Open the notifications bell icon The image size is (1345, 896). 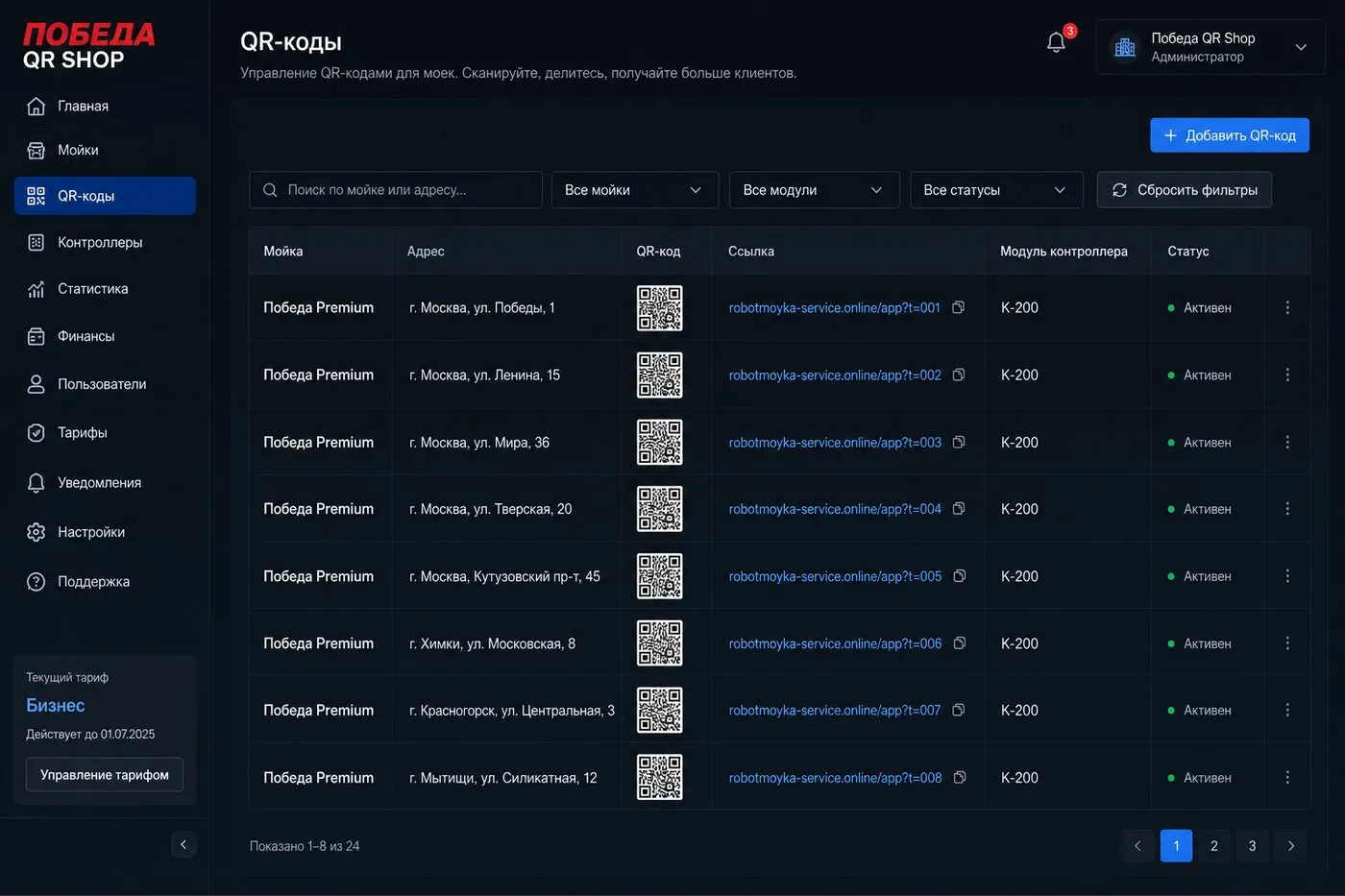tap(1056, 42)
